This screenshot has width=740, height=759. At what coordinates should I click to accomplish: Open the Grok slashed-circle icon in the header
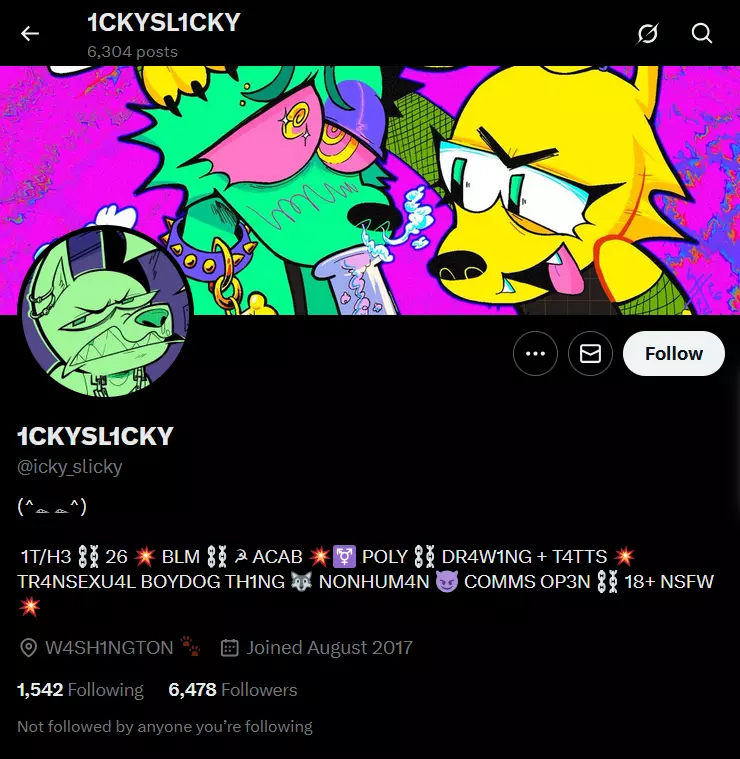648,33
